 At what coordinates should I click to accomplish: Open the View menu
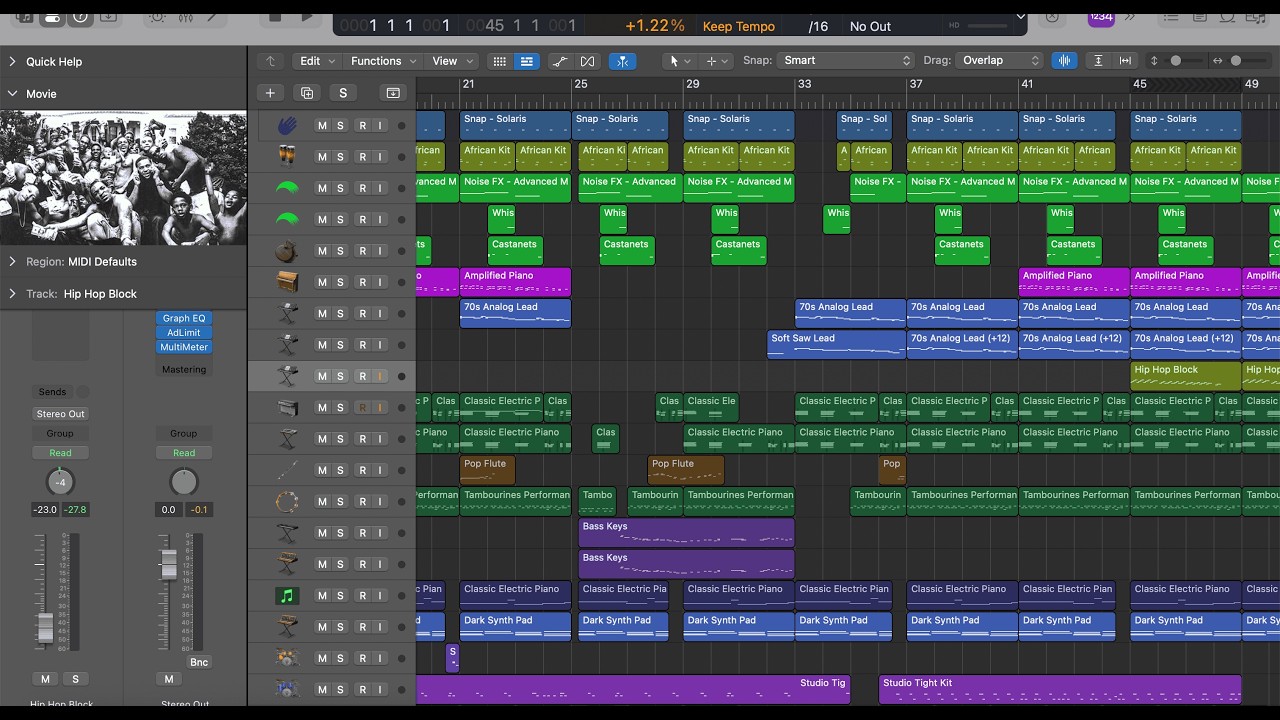452,61
